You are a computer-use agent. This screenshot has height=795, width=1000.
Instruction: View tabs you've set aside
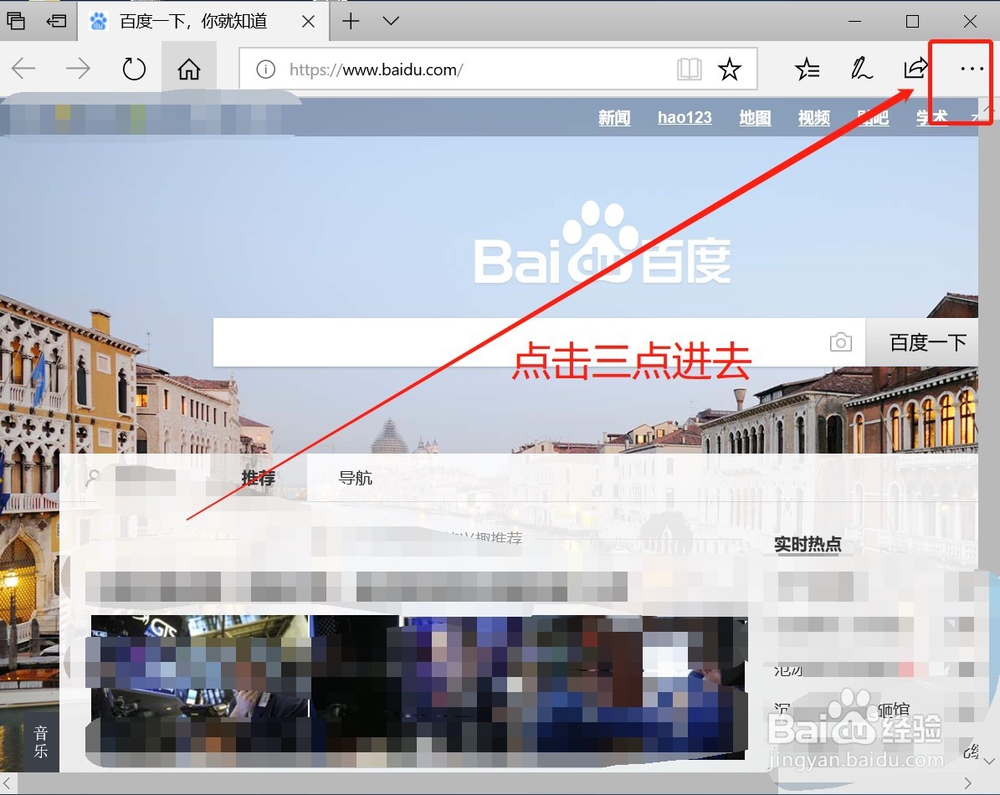click(x=15, y=20)
